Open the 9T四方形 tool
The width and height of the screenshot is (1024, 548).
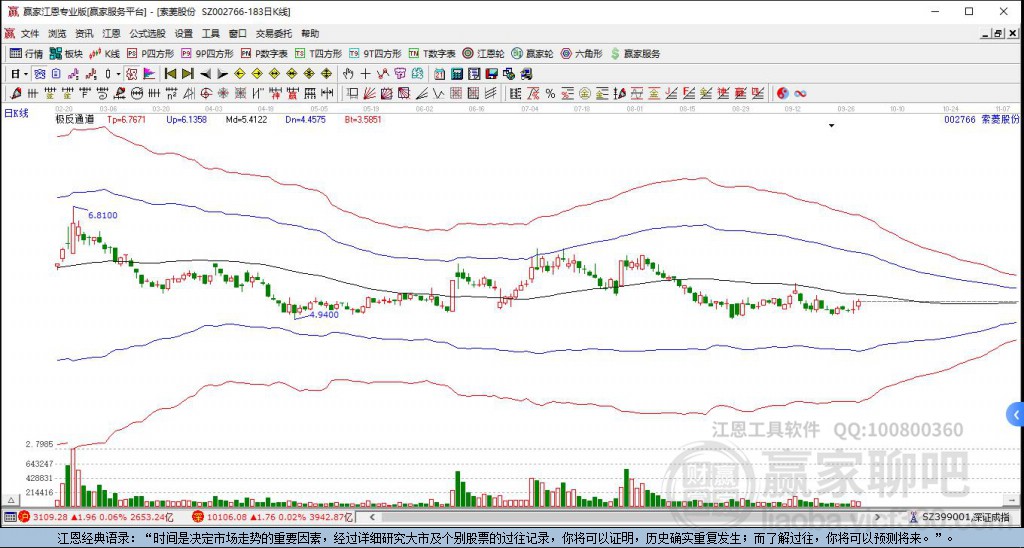pos(375,54)
